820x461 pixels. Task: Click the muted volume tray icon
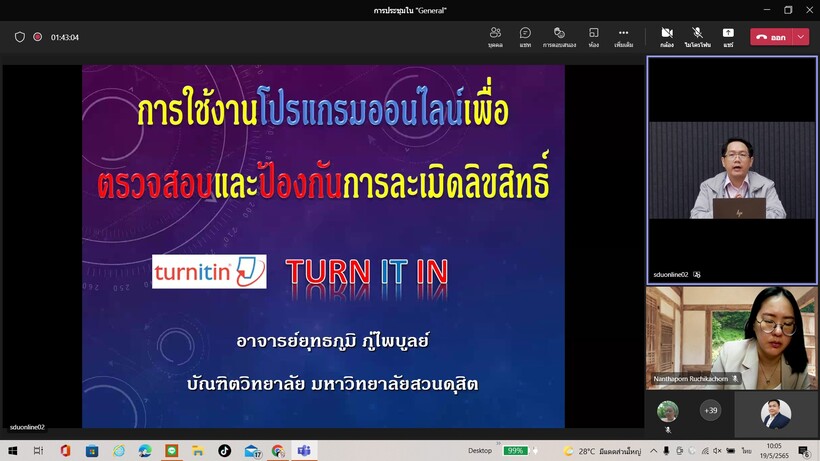tap(718, 451)
